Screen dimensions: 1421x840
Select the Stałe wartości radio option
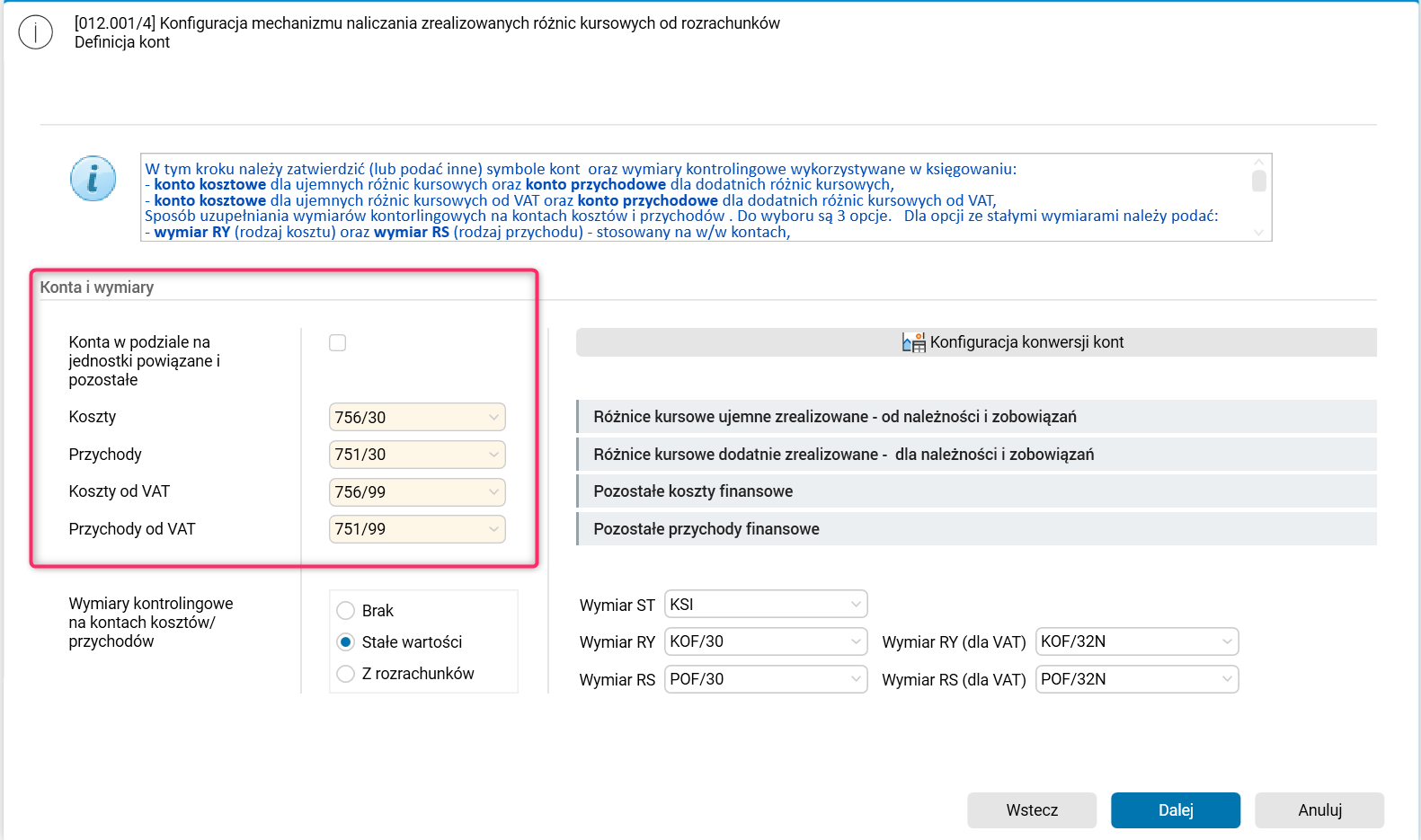pos(346,642)
